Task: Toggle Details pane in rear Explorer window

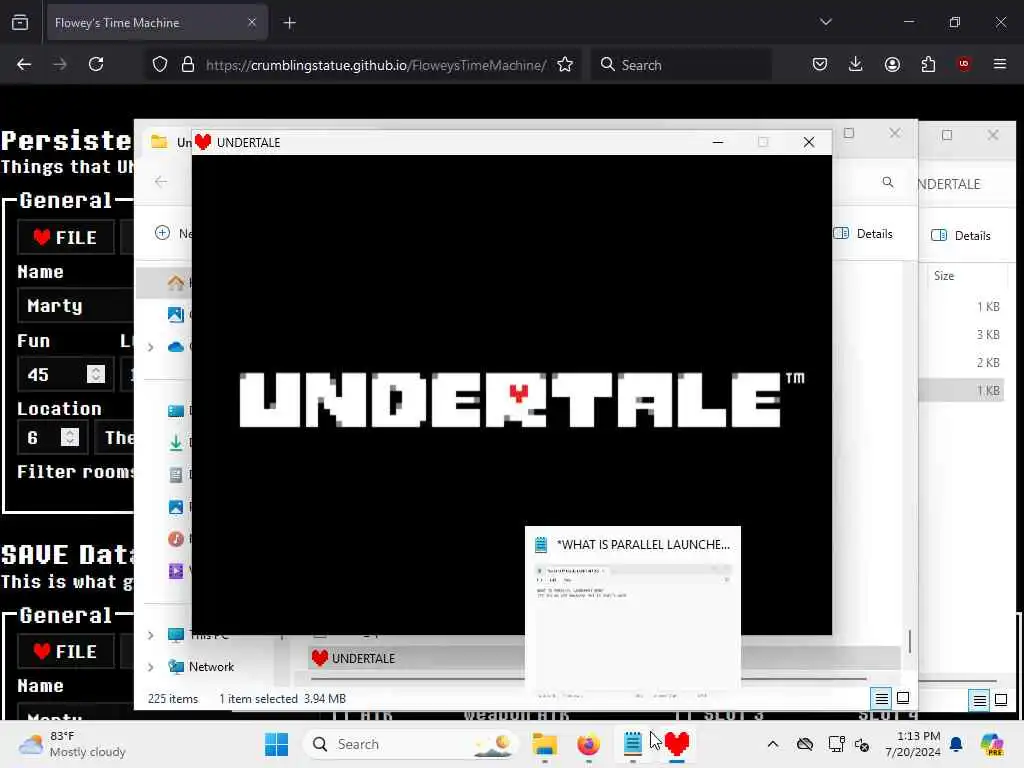Action: click(x=961, y=235)
